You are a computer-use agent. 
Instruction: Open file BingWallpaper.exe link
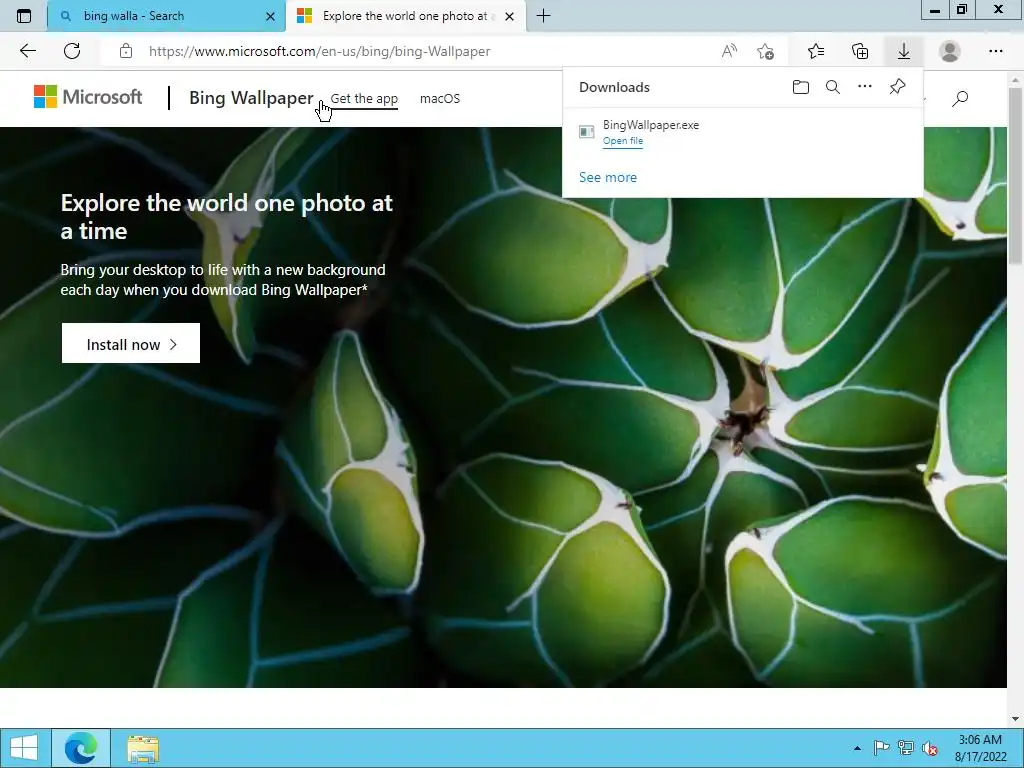click(x=623, y=141)
